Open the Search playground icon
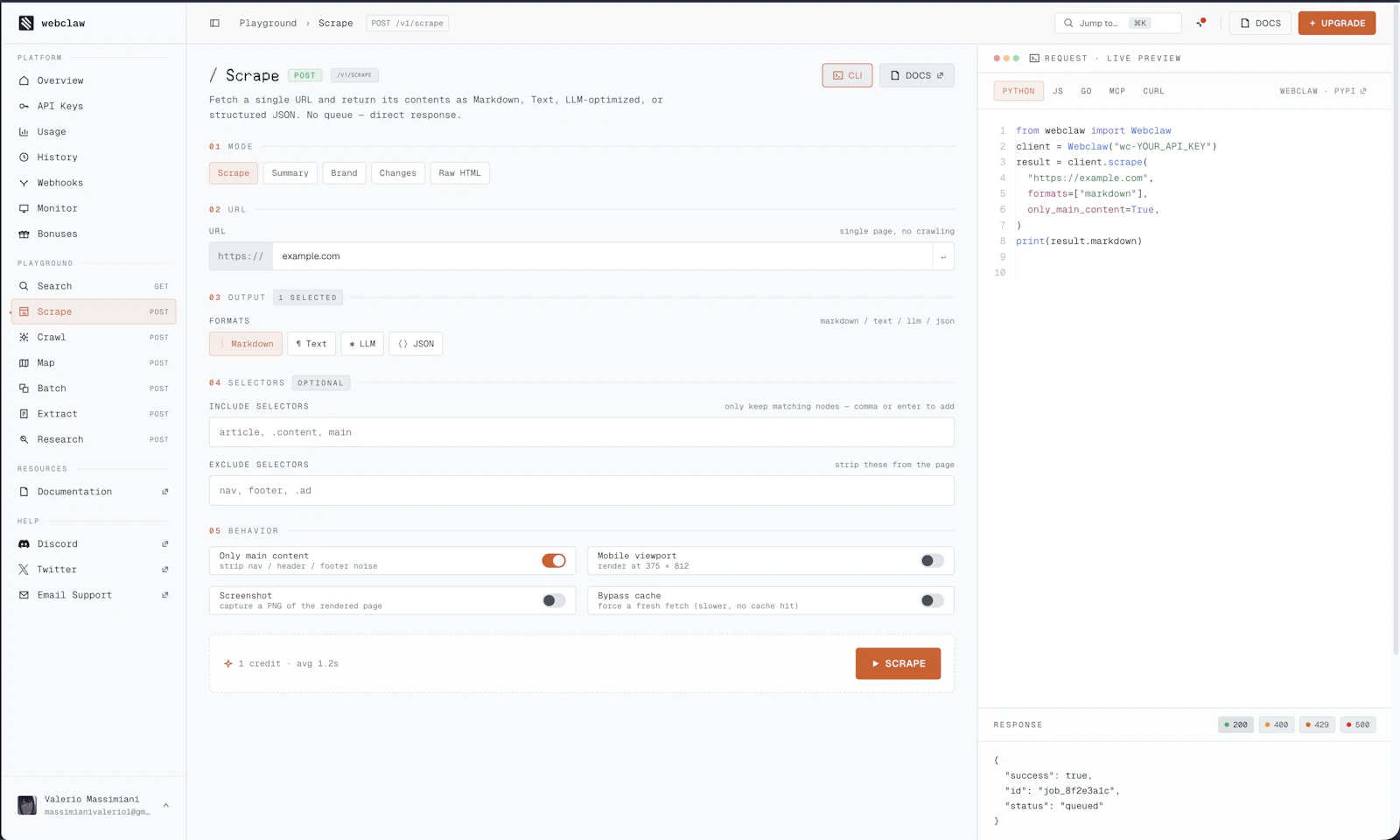The height and width of the screenshot is (840, 1400). [24, 286]
